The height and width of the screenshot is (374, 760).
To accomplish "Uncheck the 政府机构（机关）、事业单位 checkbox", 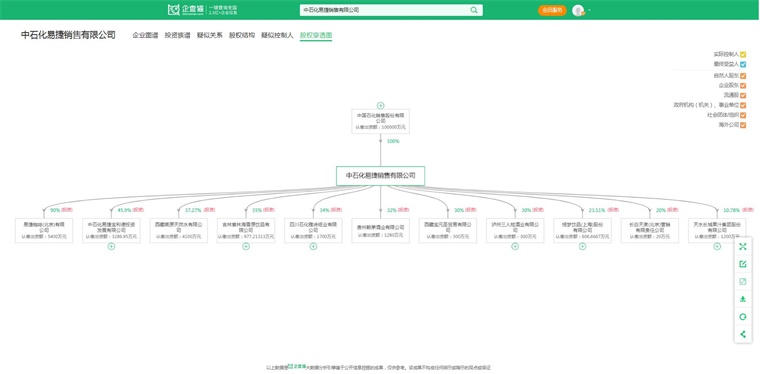I will pos(743,105).
